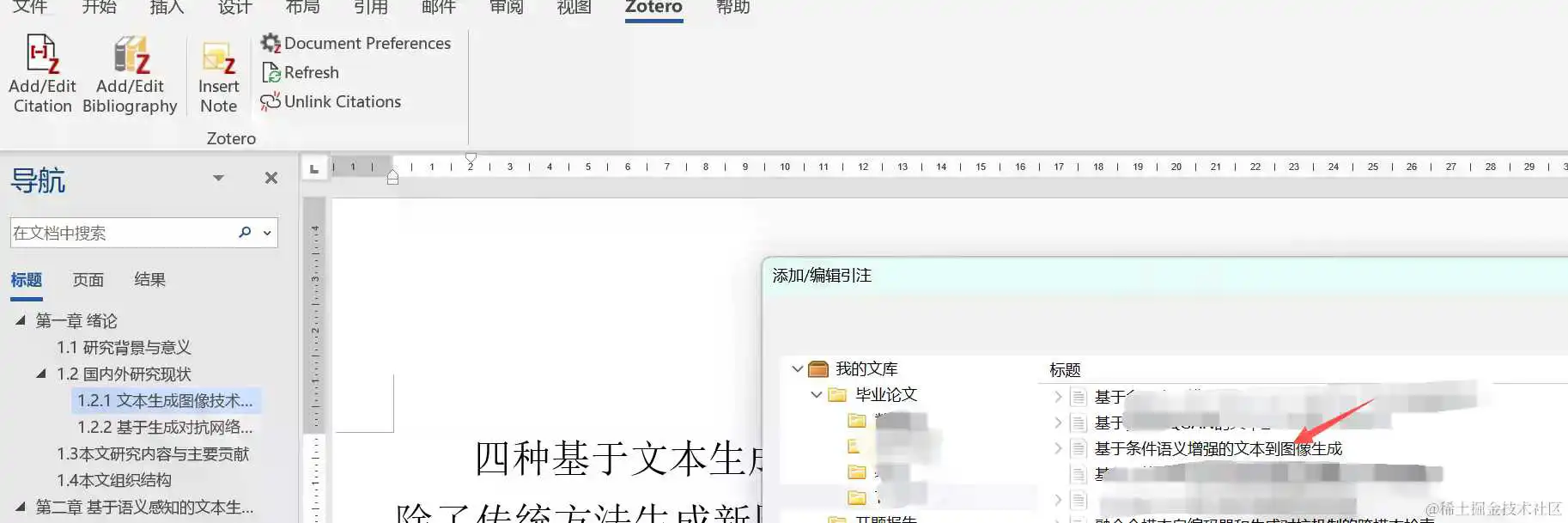Viewport: 1568px width, 523px height.
Task: Go to heading 1.2.2 基于生成对抗网络
Action: [x=165, y=427]
